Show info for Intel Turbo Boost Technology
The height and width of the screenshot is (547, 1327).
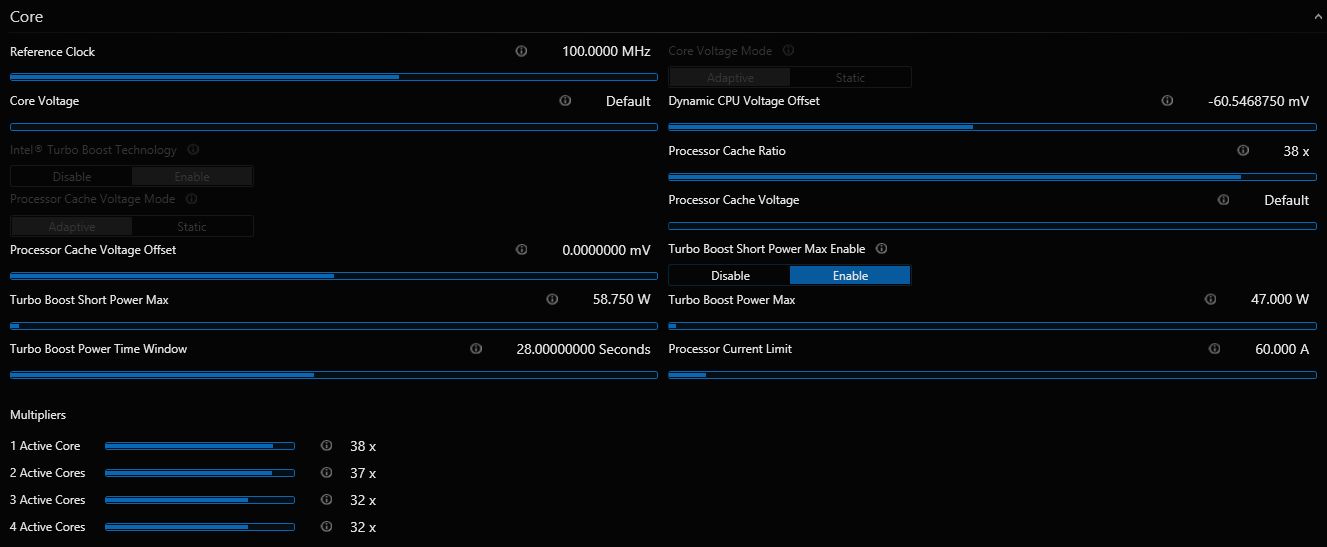click(x=193, y=150)
